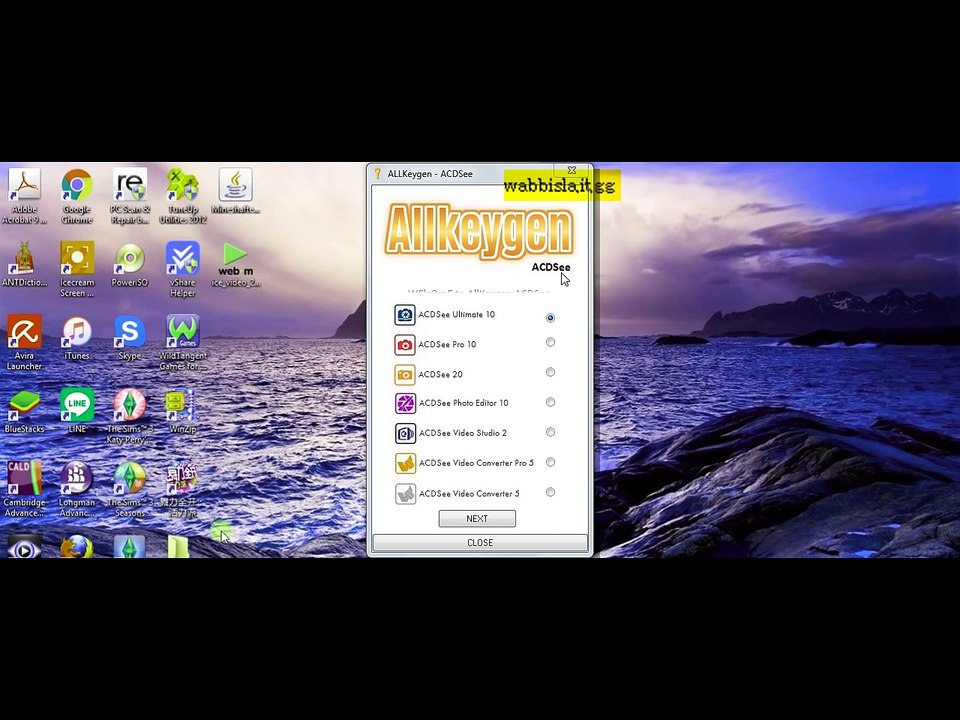Click the CLOSE button in ALLKeygen
This screenshot has height=720, width=960.
point(480,543)
